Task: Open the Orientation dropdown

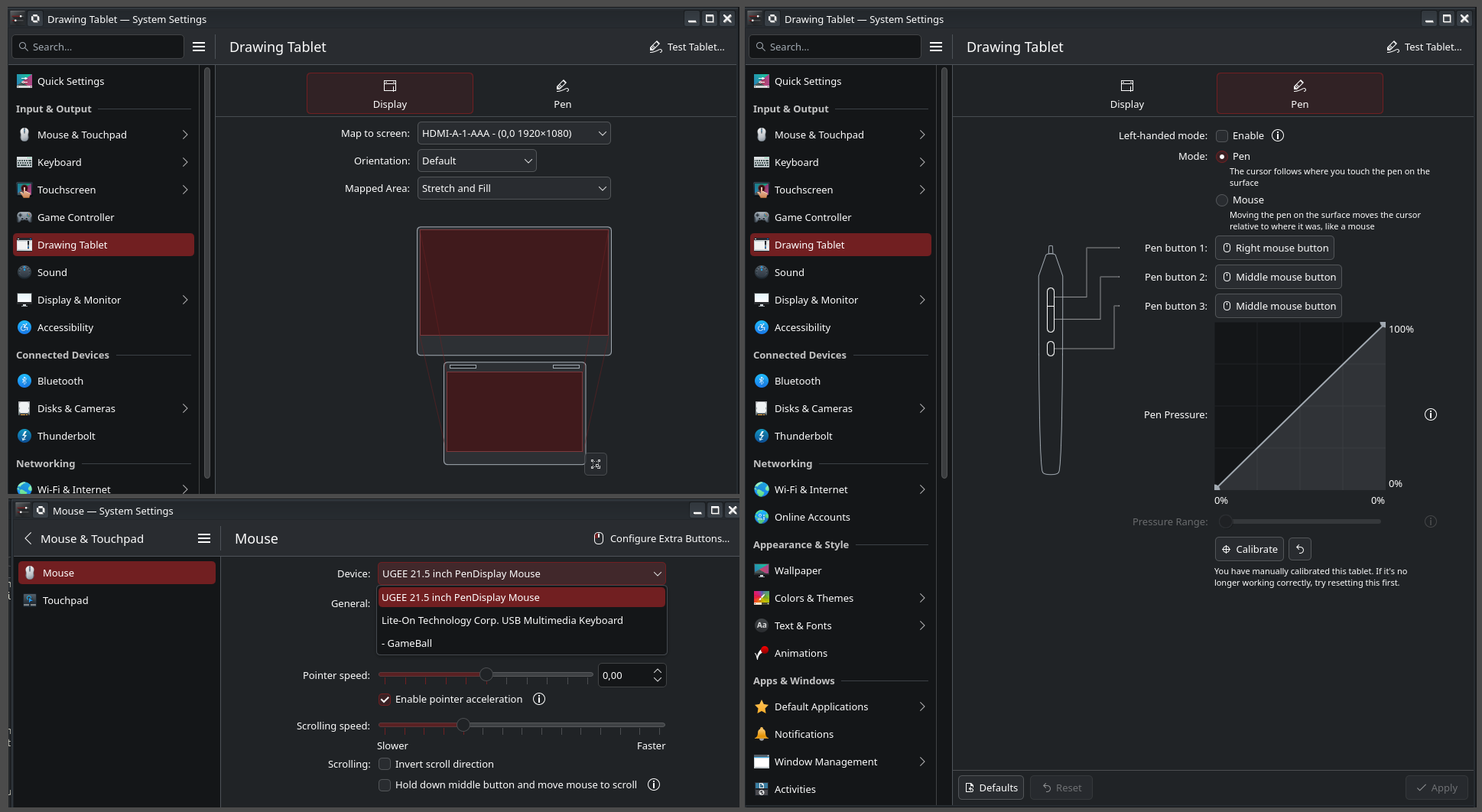Action: 476,161
